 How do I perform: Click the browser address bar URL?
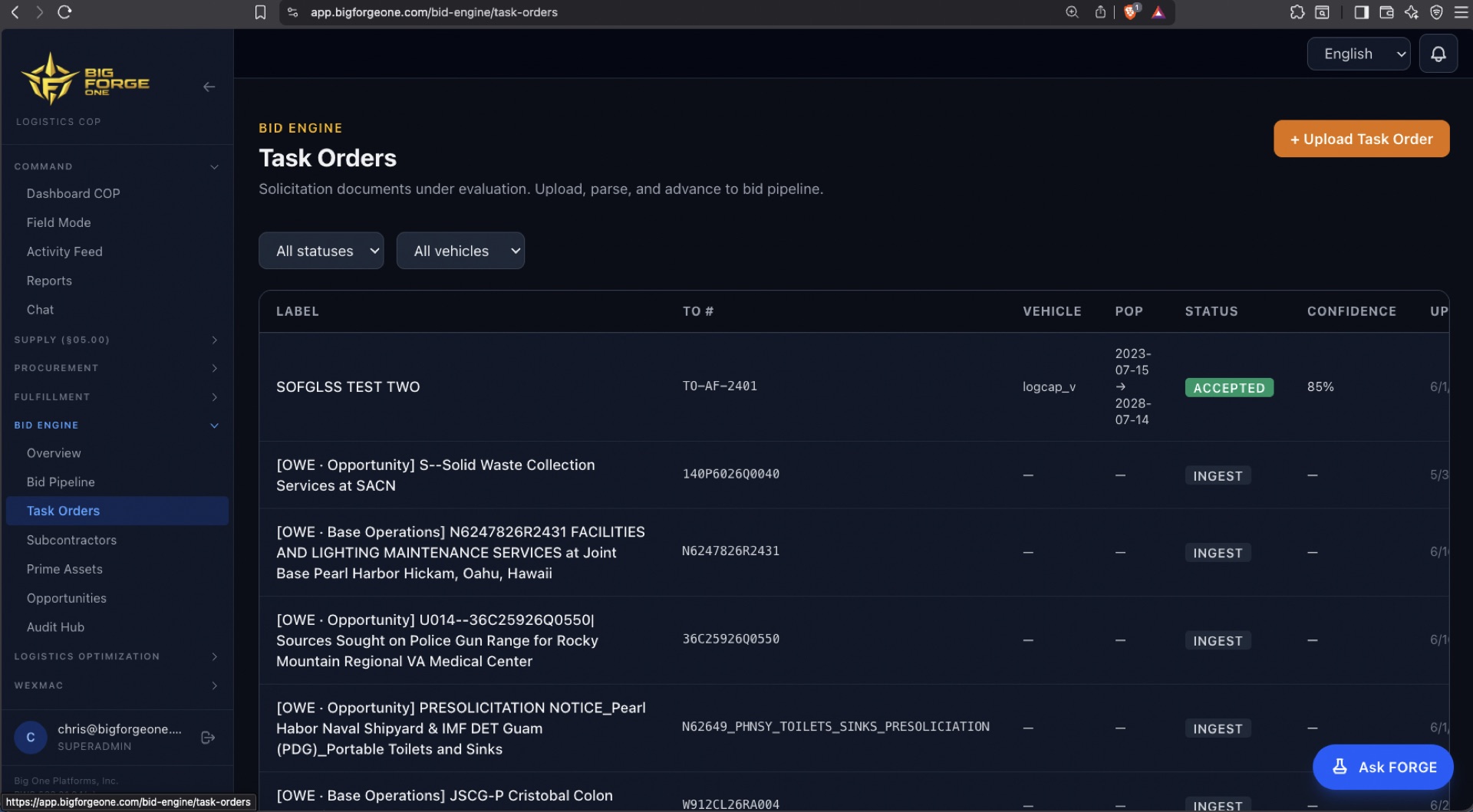coord(433,12)
